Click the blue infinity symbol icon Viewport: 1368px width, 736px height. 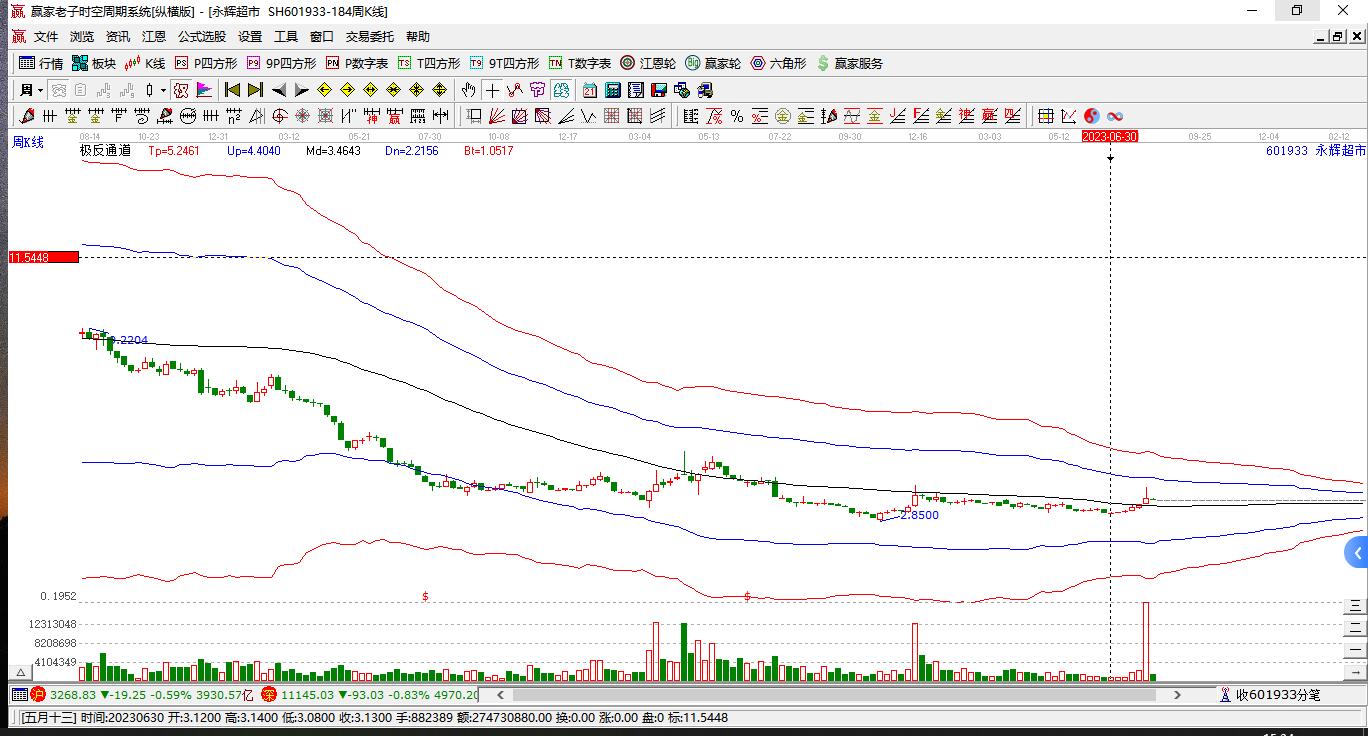[1114, 116]
